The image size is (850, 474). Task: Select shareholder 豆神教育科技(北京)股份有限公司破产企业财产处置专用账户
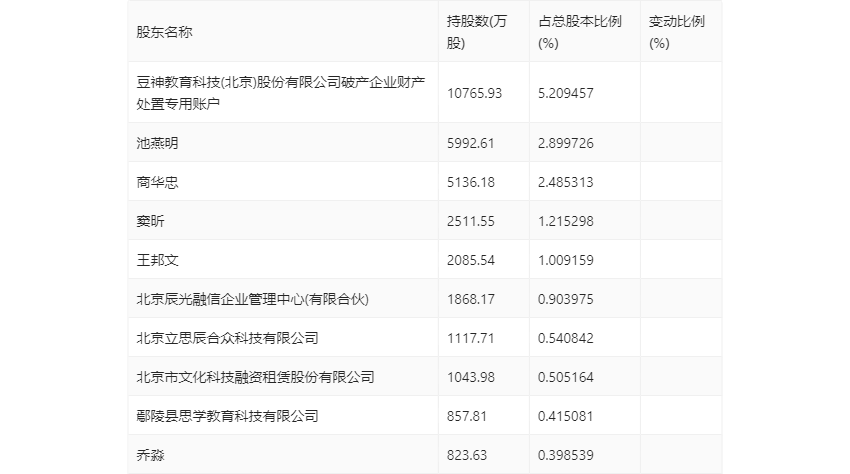click(281, 93)
